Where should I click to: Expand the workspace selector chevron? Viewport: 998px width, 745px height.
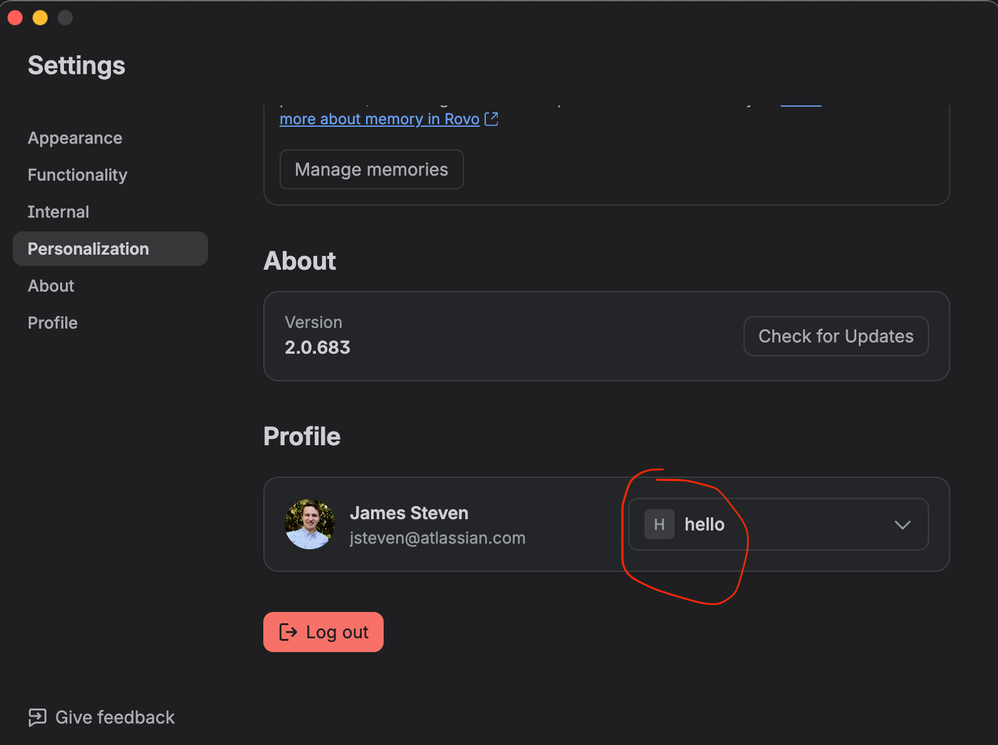click(x=903, y=525)
